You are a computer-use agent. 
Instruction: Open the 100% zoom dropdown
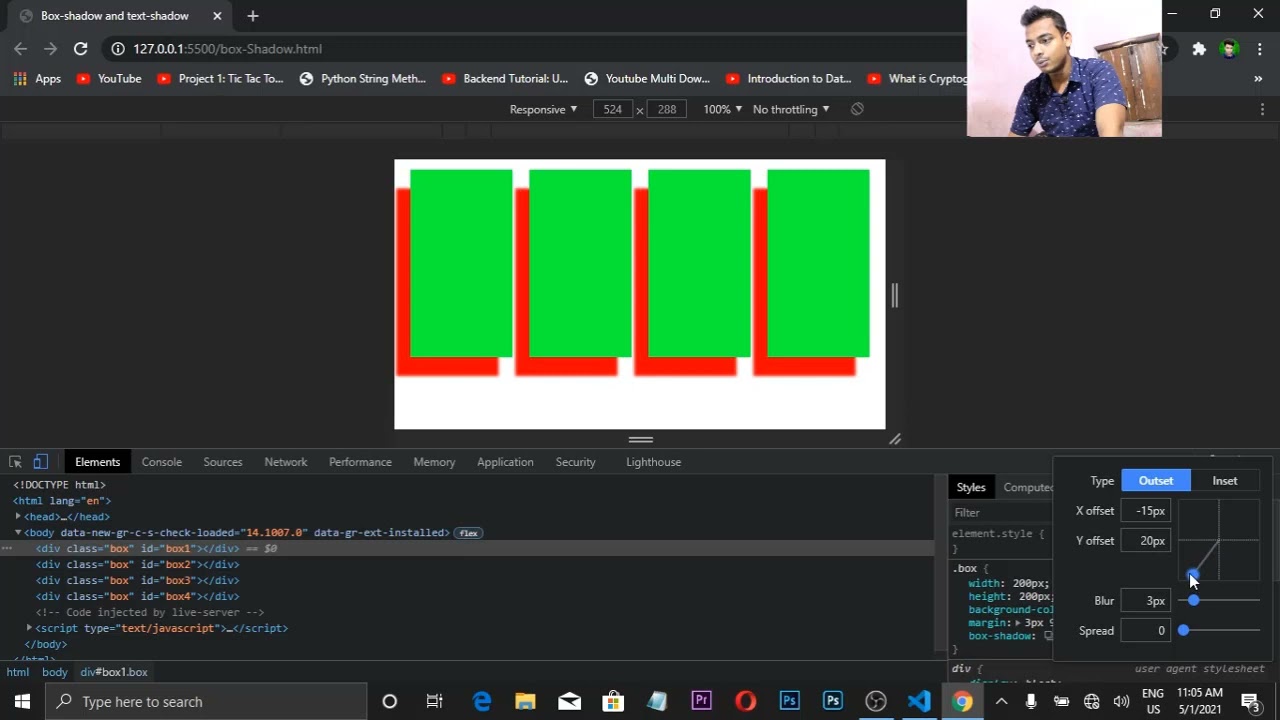coord(722,109)
